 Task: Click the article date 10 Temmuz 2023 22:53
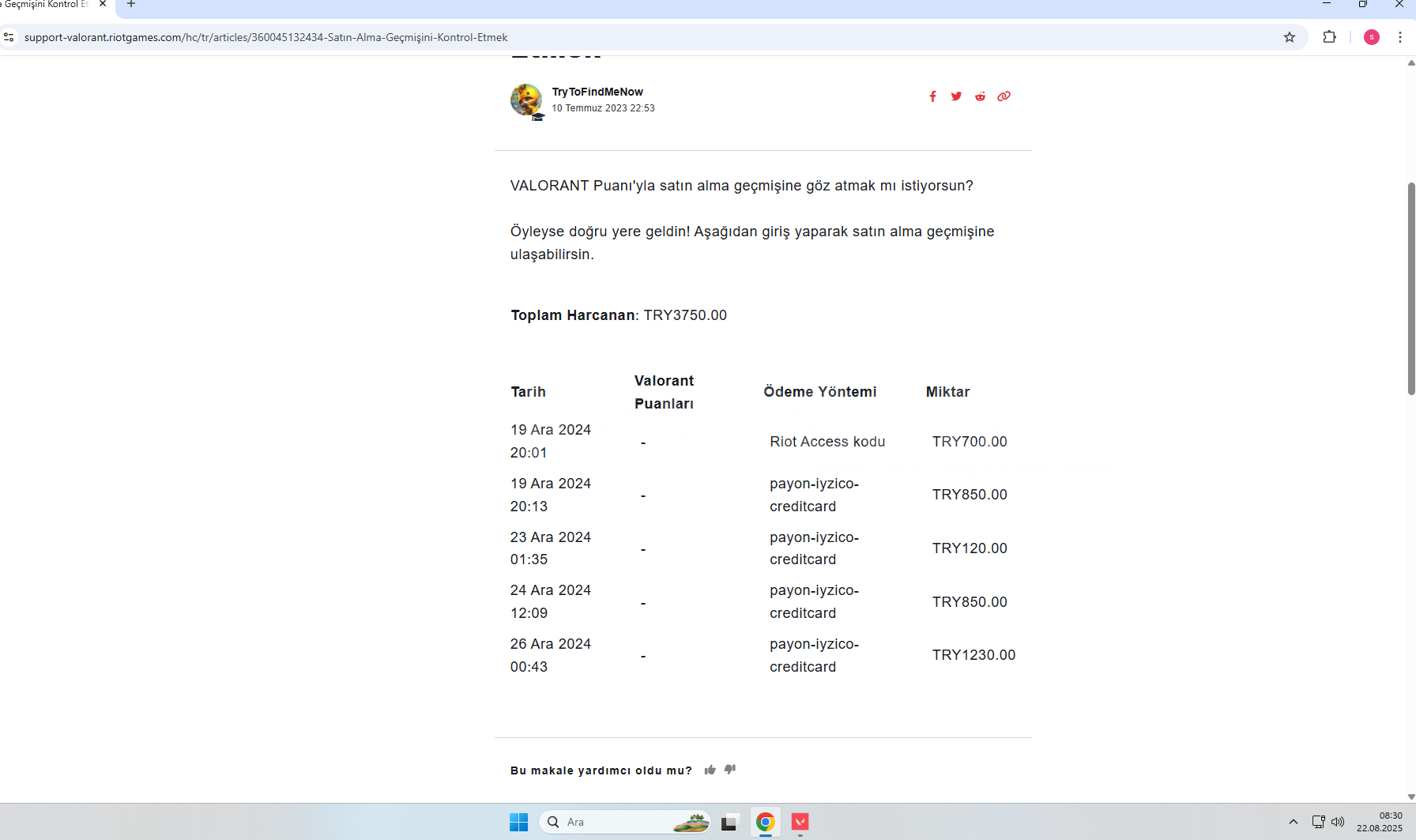[603, 108]
